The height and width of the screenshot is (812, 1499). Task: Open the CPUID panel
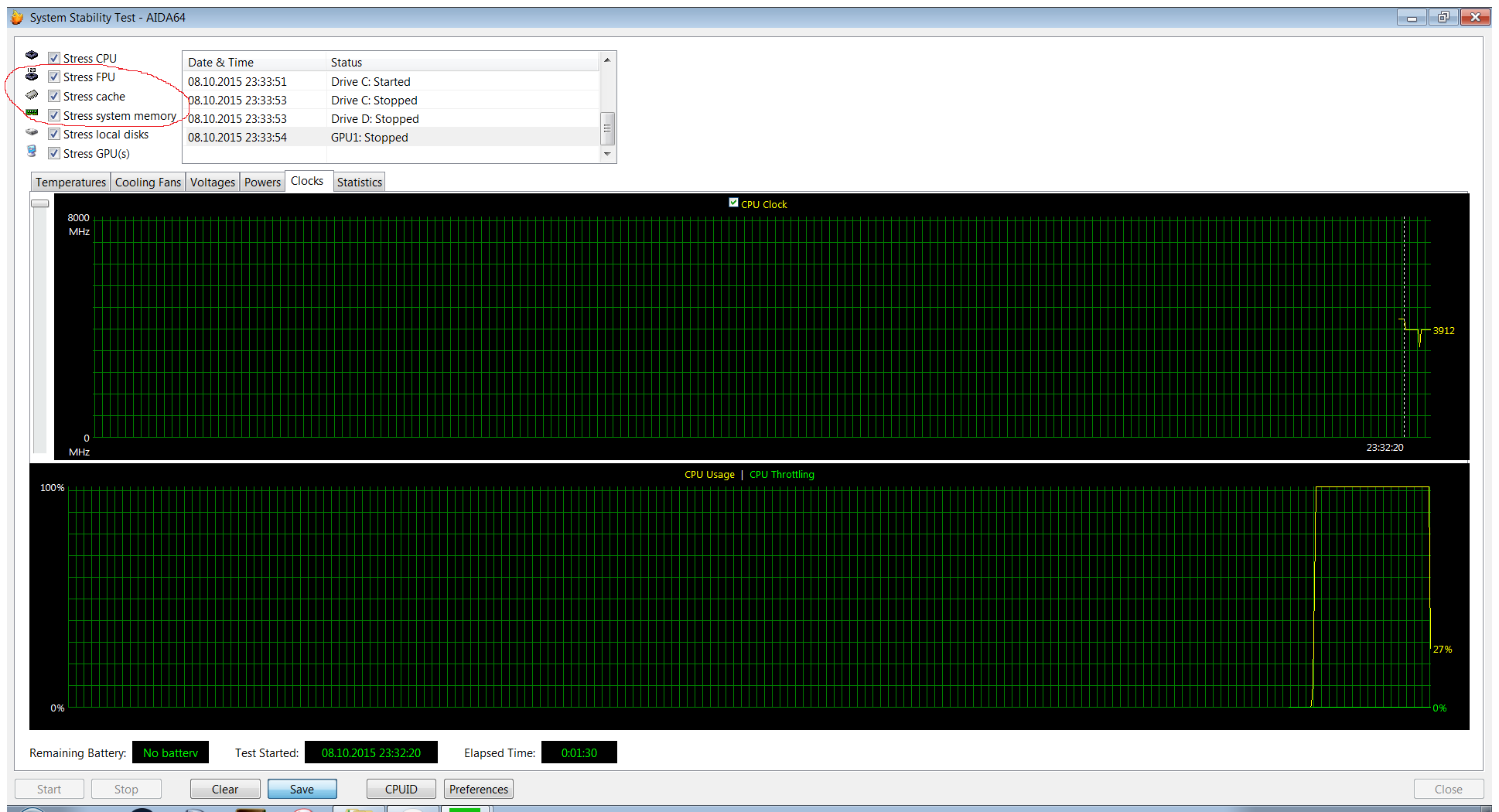pyautogui.click(x=401, y=789)
